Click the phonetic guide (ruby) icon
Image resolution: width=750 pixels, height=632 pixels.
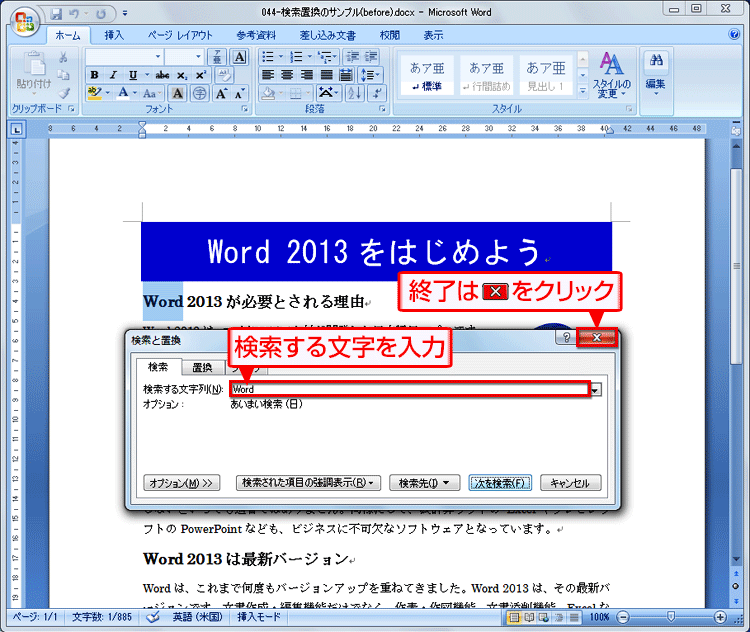[x=217, y=57]
